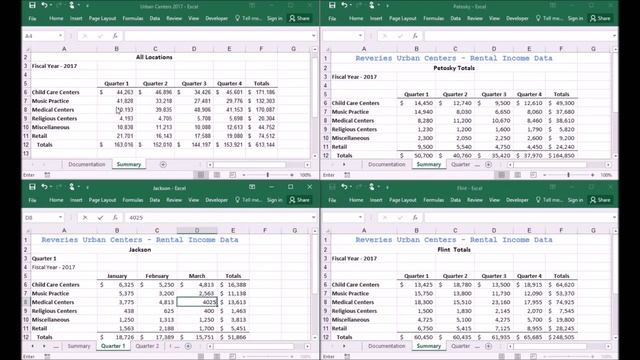640x360 pixels.
Task: Select Documentation sheet tab in Flint window
Action: pyautogui.click(x=387, y=346)
